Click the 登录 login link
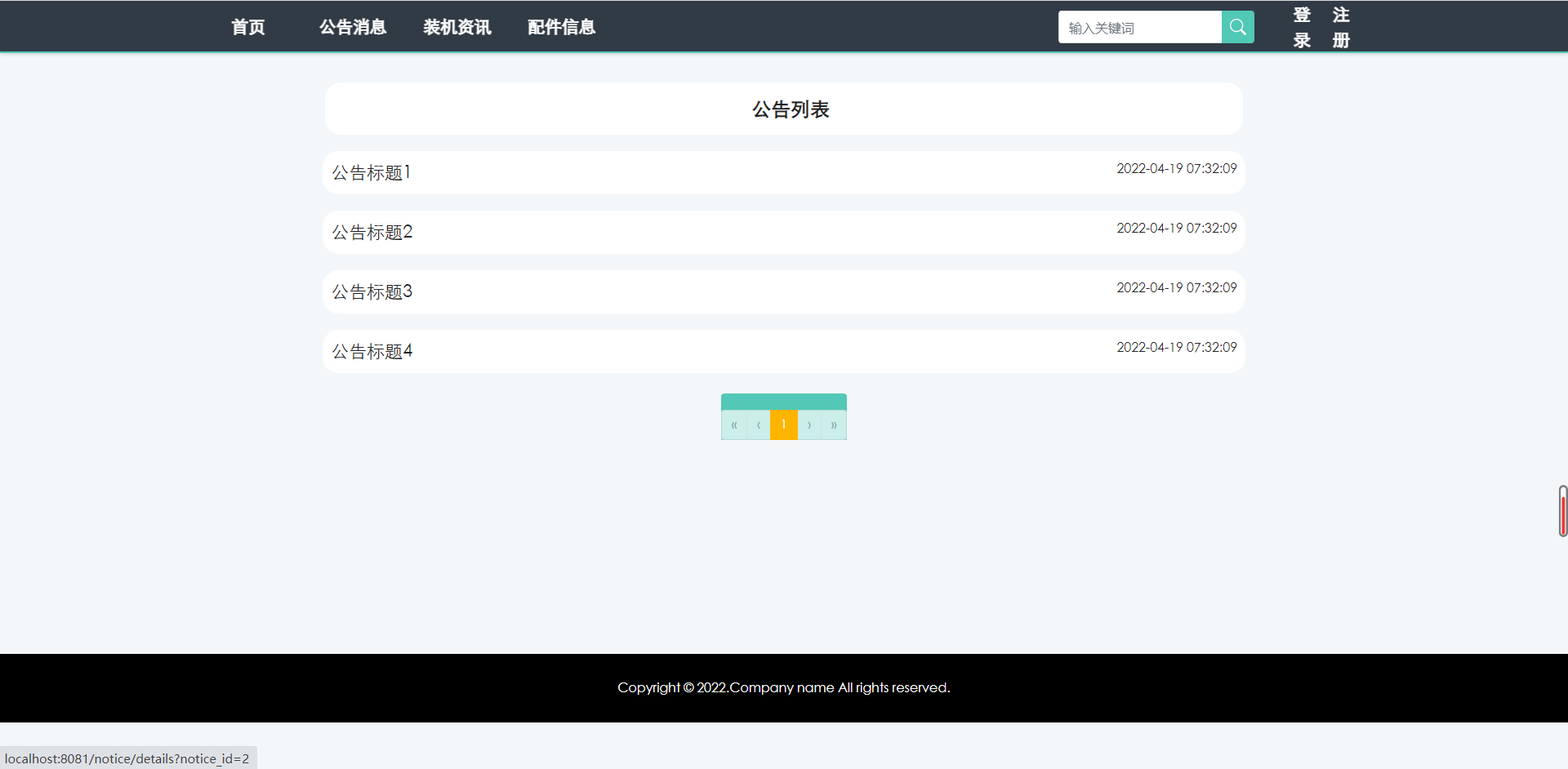The height and width of the screenshot is (769, 1568). 1300,27
